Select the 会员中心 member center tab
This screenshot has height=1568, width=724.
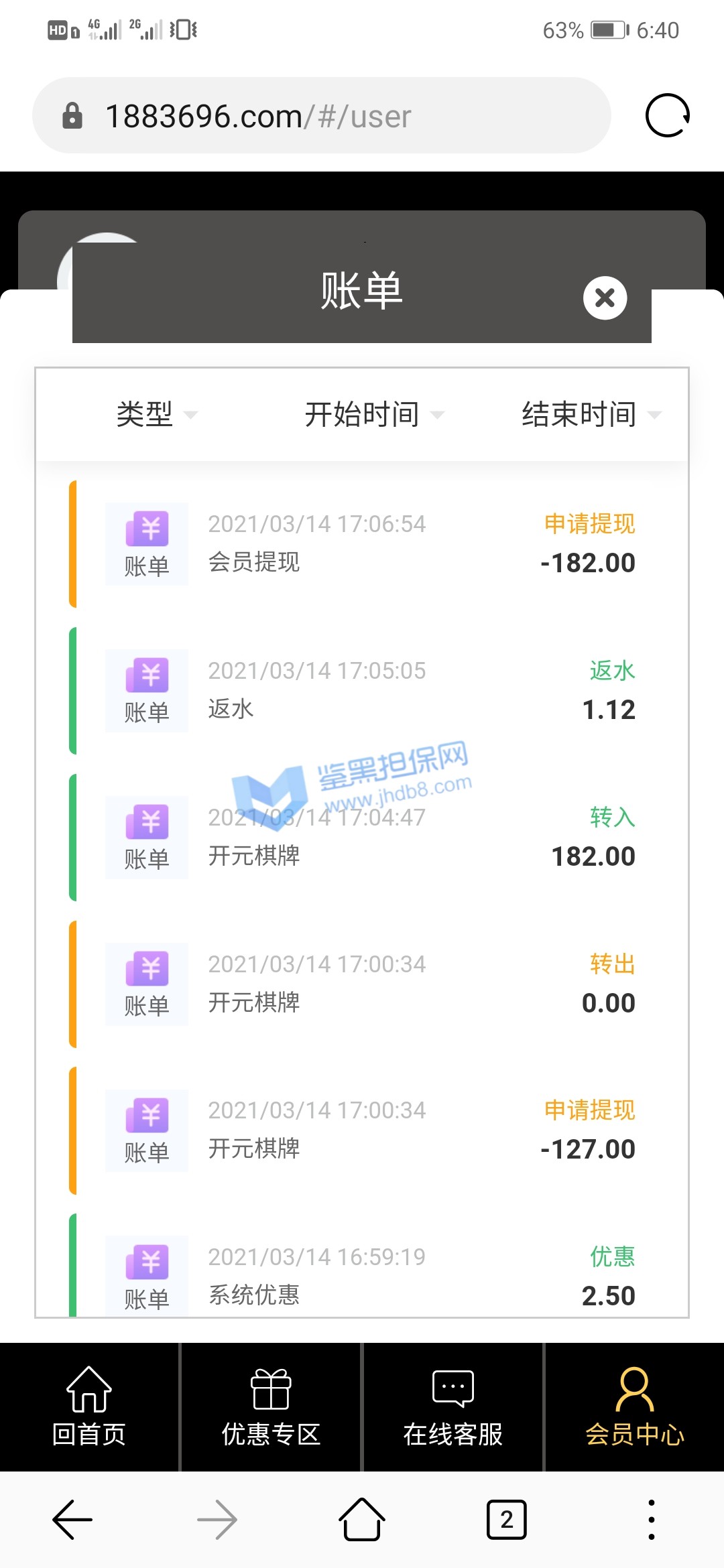tap(634, 1407)
